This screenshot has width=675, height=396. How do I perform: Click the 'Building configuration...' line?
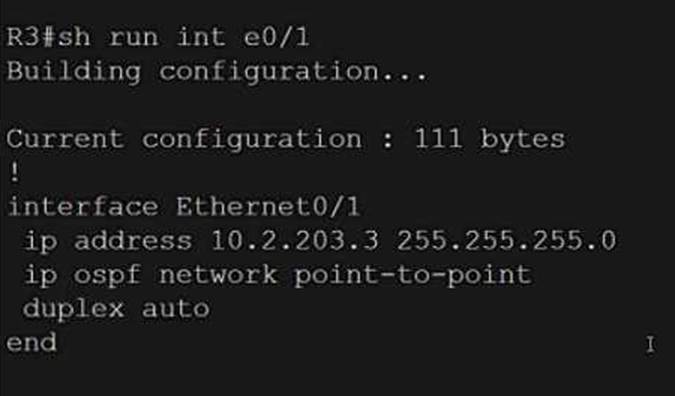point(217,72)
